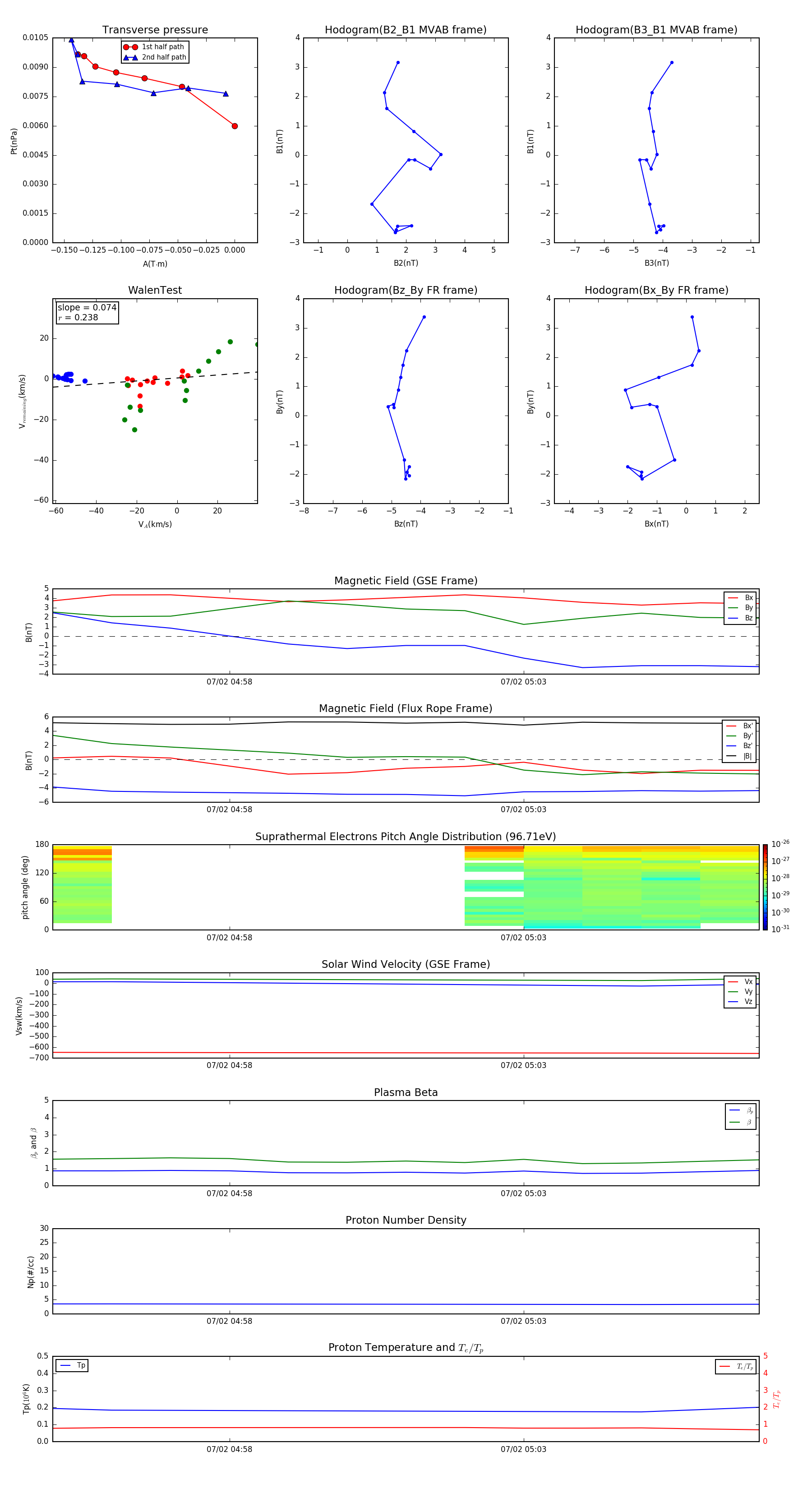The width and height of the screenshot is (812, 1489).
Task: Click the 'Plasma Beta' plot title
Action: [406, 1092]
